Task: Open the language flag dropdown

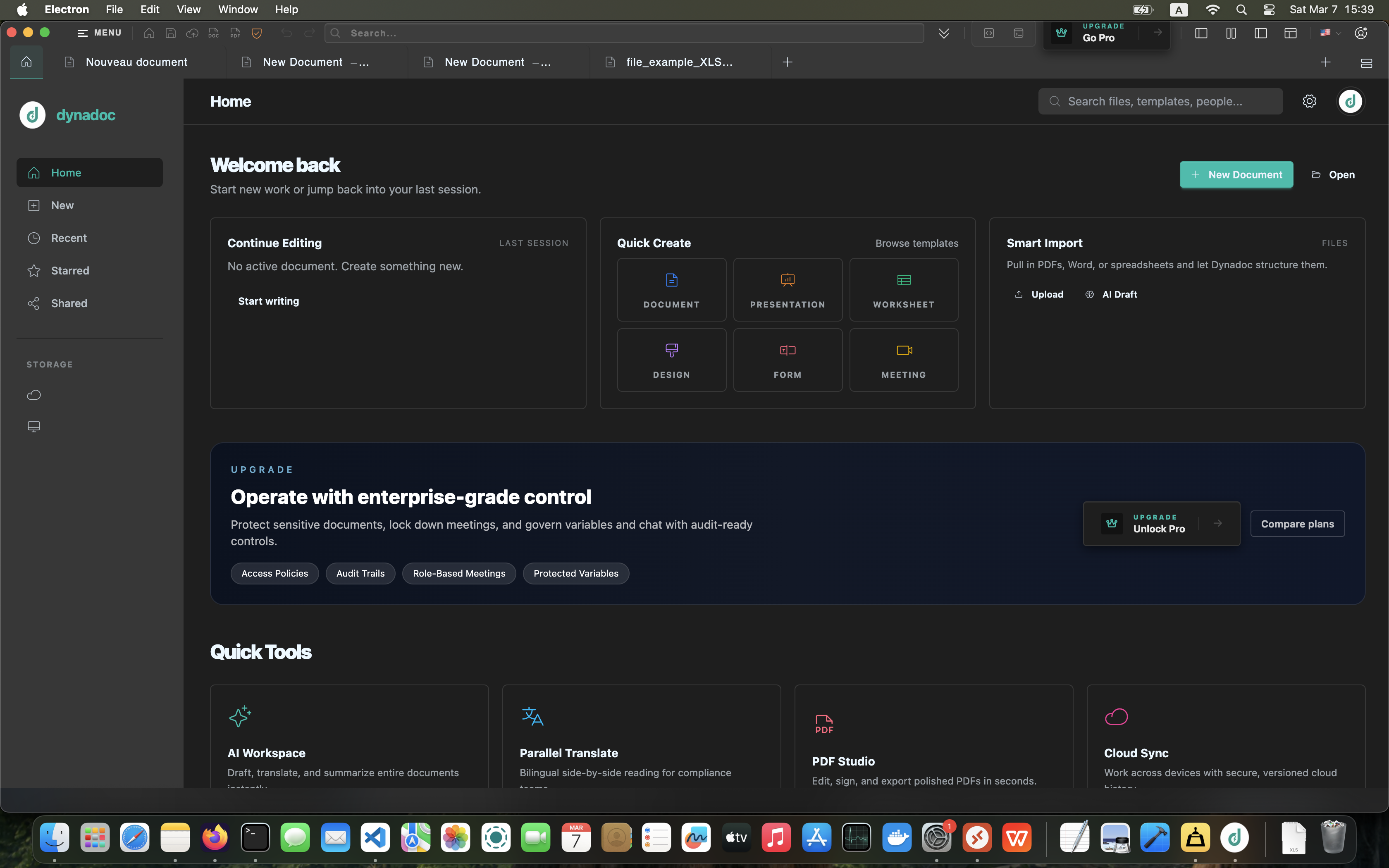Action: pyautogui.click(x=1329, y=33)
